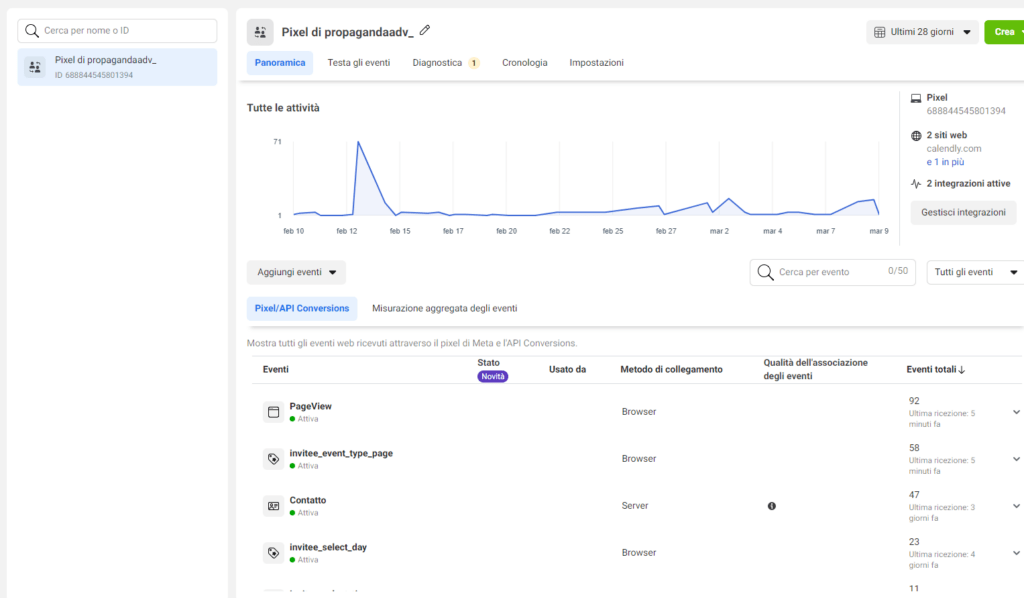Click the magnifier icon in event search
1024x598 pixels.
point(765,272)
